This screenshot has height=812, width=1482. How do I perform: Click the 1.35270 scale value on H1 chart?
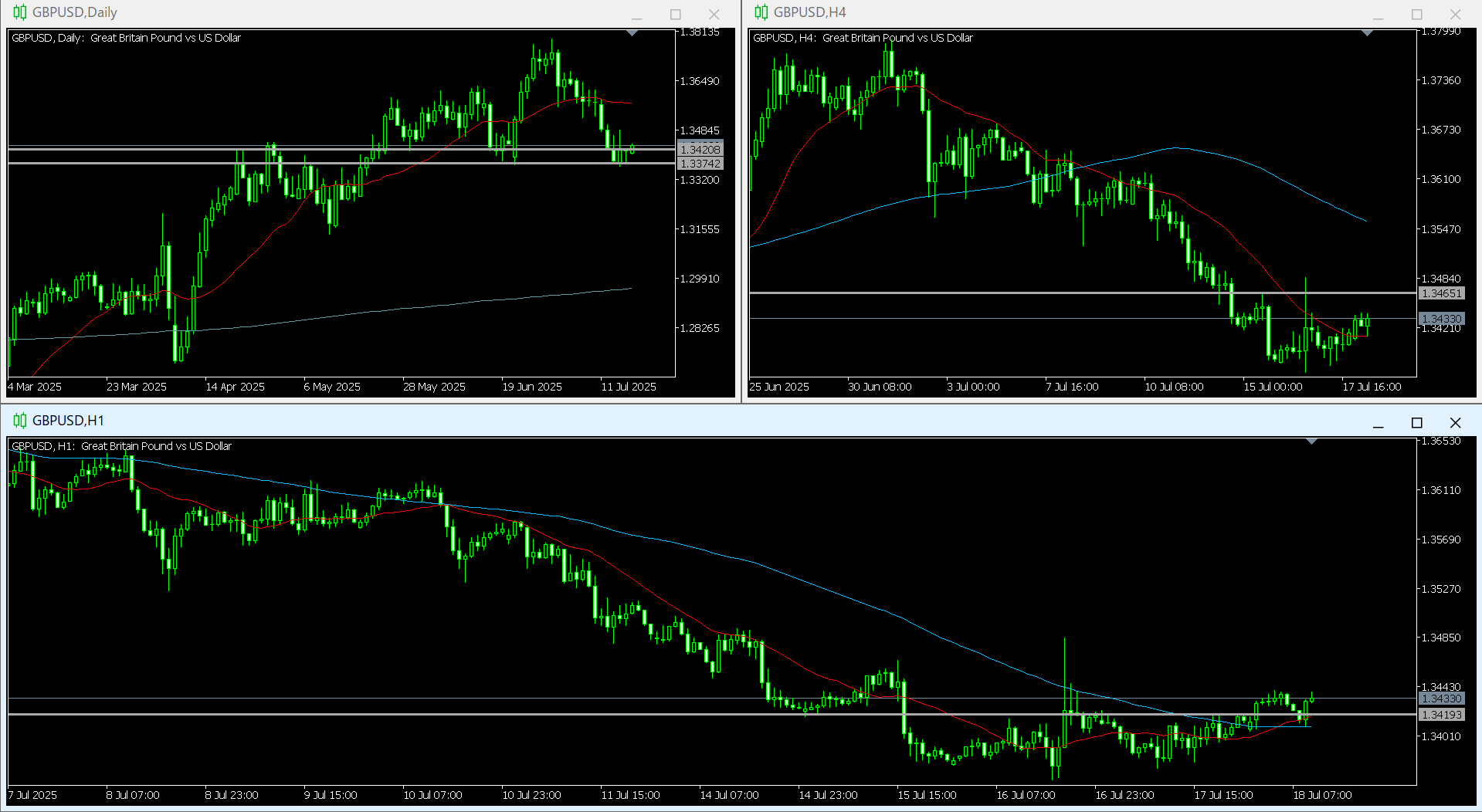(x=1441, y=589)
